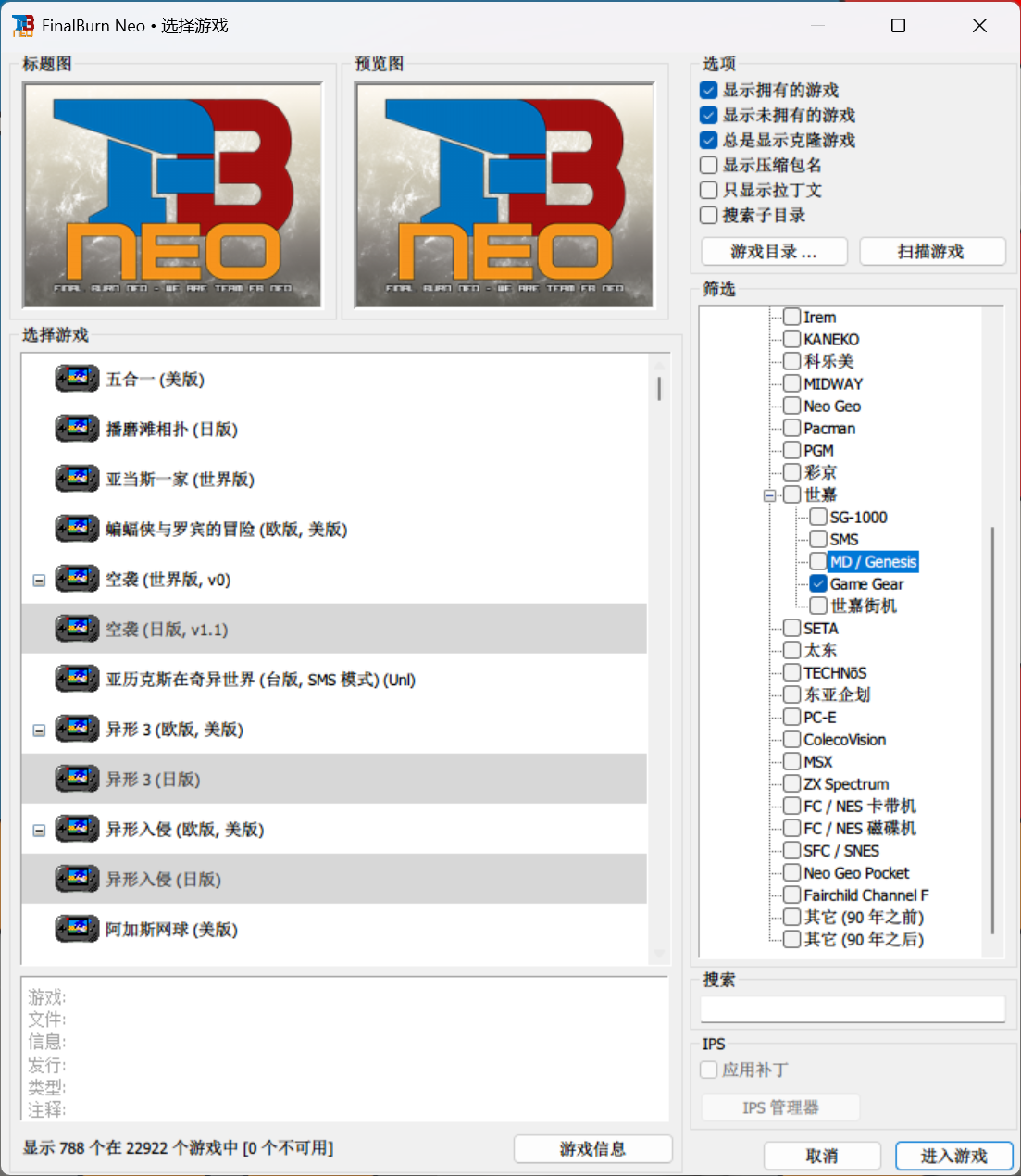
Task: Open the 游戏目录 ... dialog button
Action: tap(775, 252)
